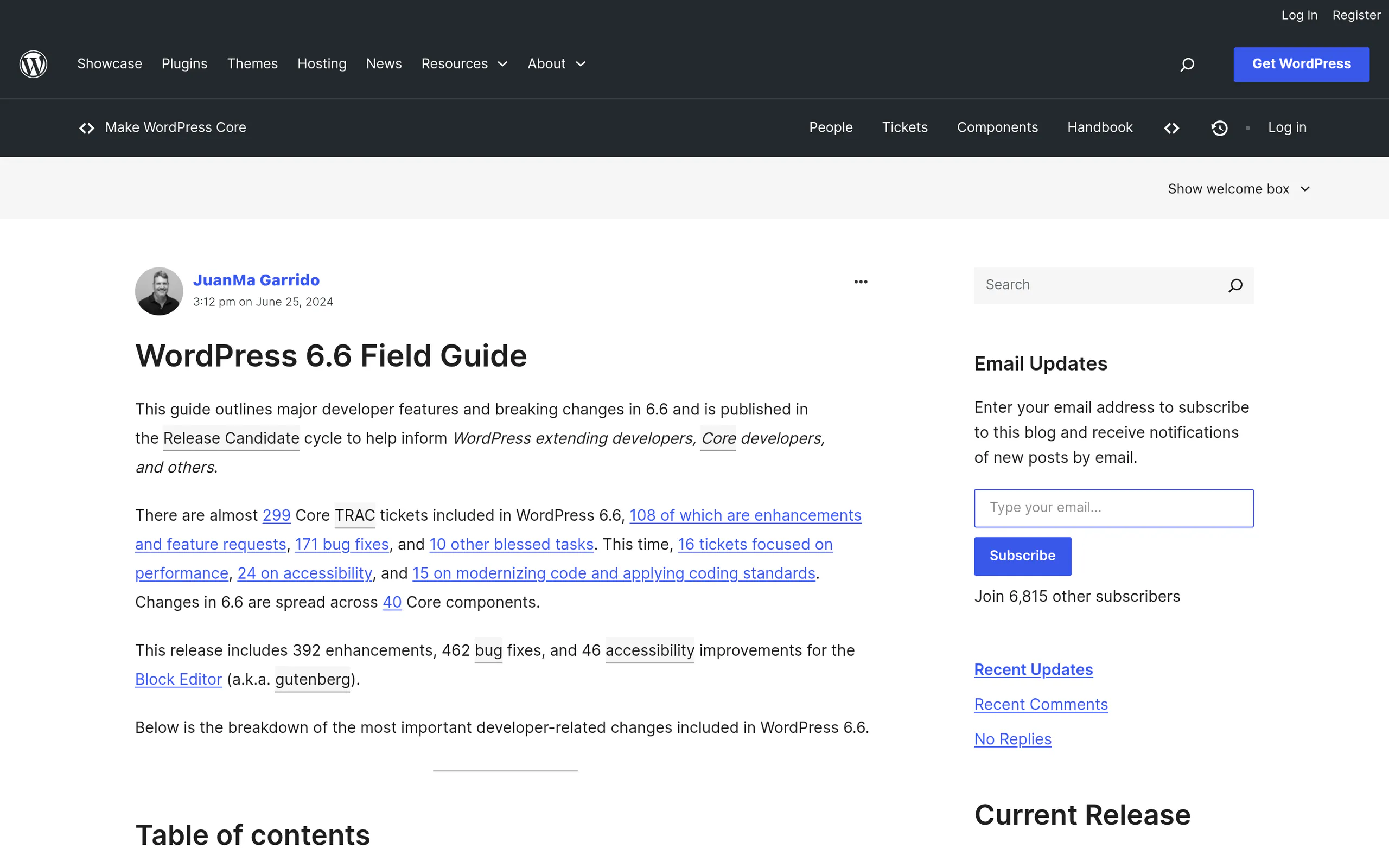
Task: Open JuanMa Garrido author link
Action: point(256,280)
